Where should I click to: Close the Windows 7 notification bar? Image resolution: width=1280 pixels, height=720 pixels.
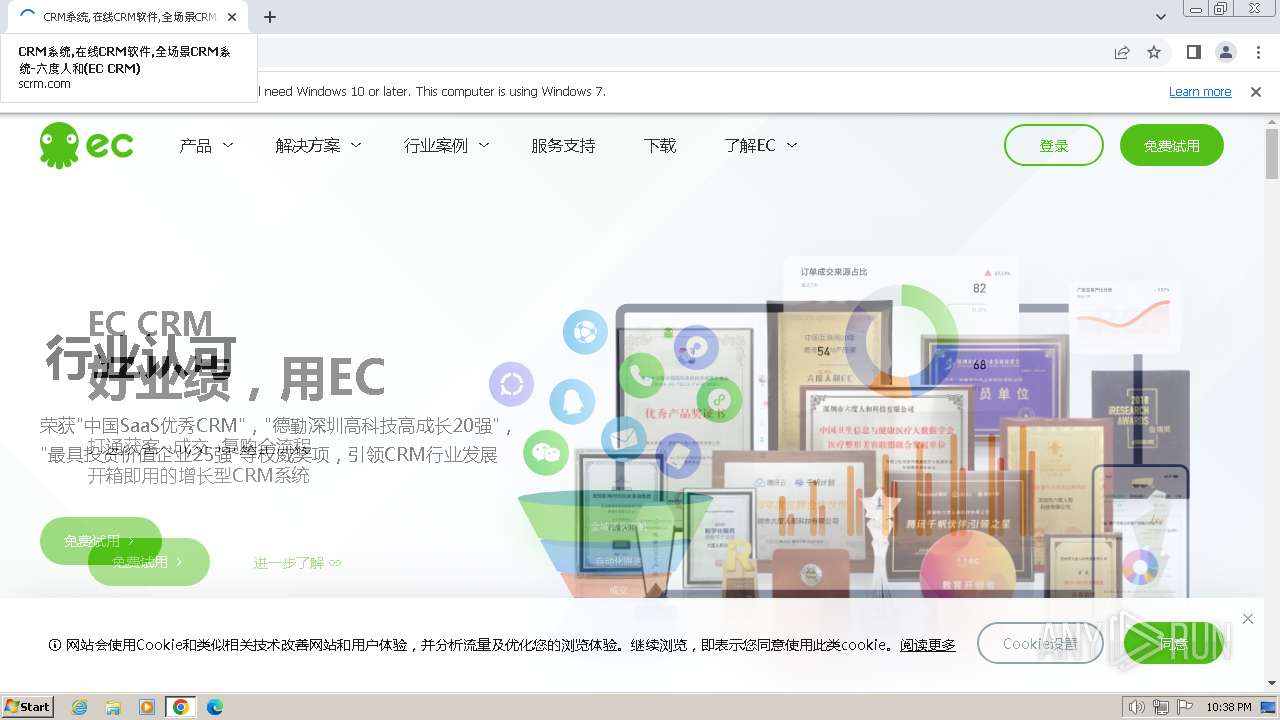1256,92
